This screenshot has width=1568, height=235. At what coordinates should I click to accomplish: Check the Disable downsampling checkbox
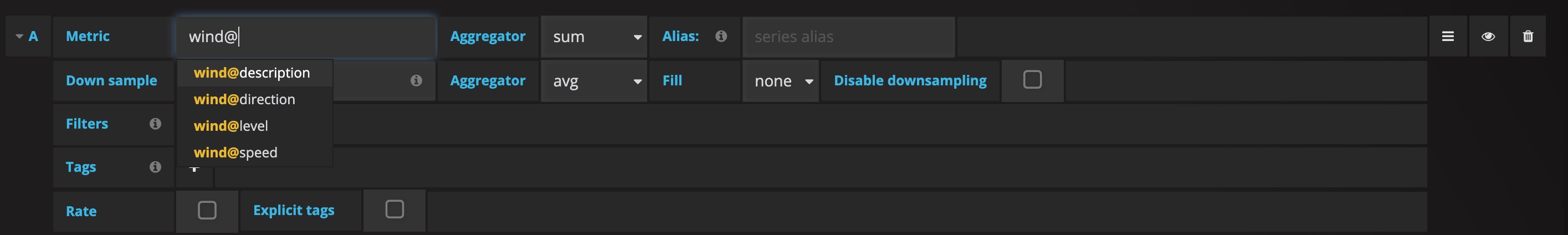click(x=1032, y=80)
